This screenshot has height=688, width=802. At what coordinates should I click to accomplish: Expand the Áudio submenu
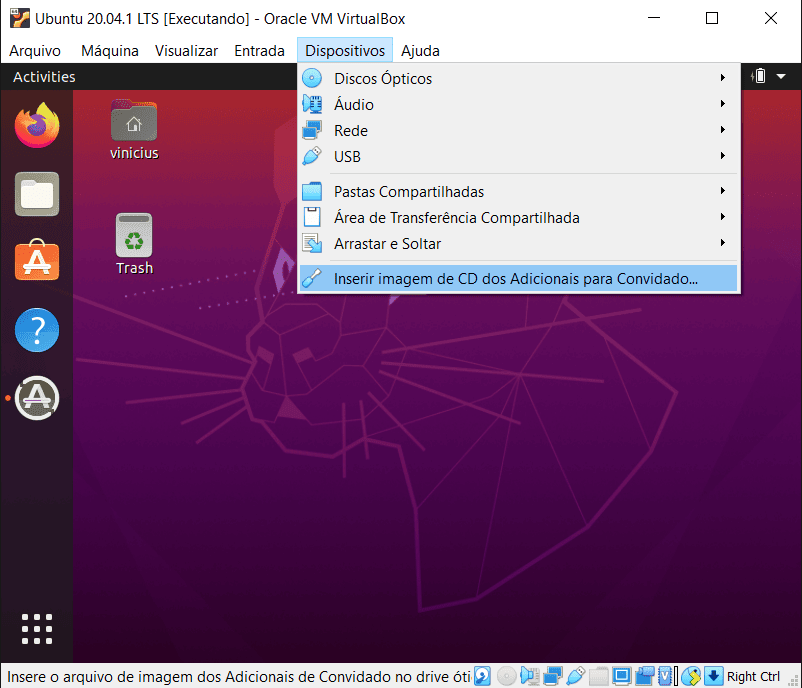pyautogui.click(x=519, y=104)
